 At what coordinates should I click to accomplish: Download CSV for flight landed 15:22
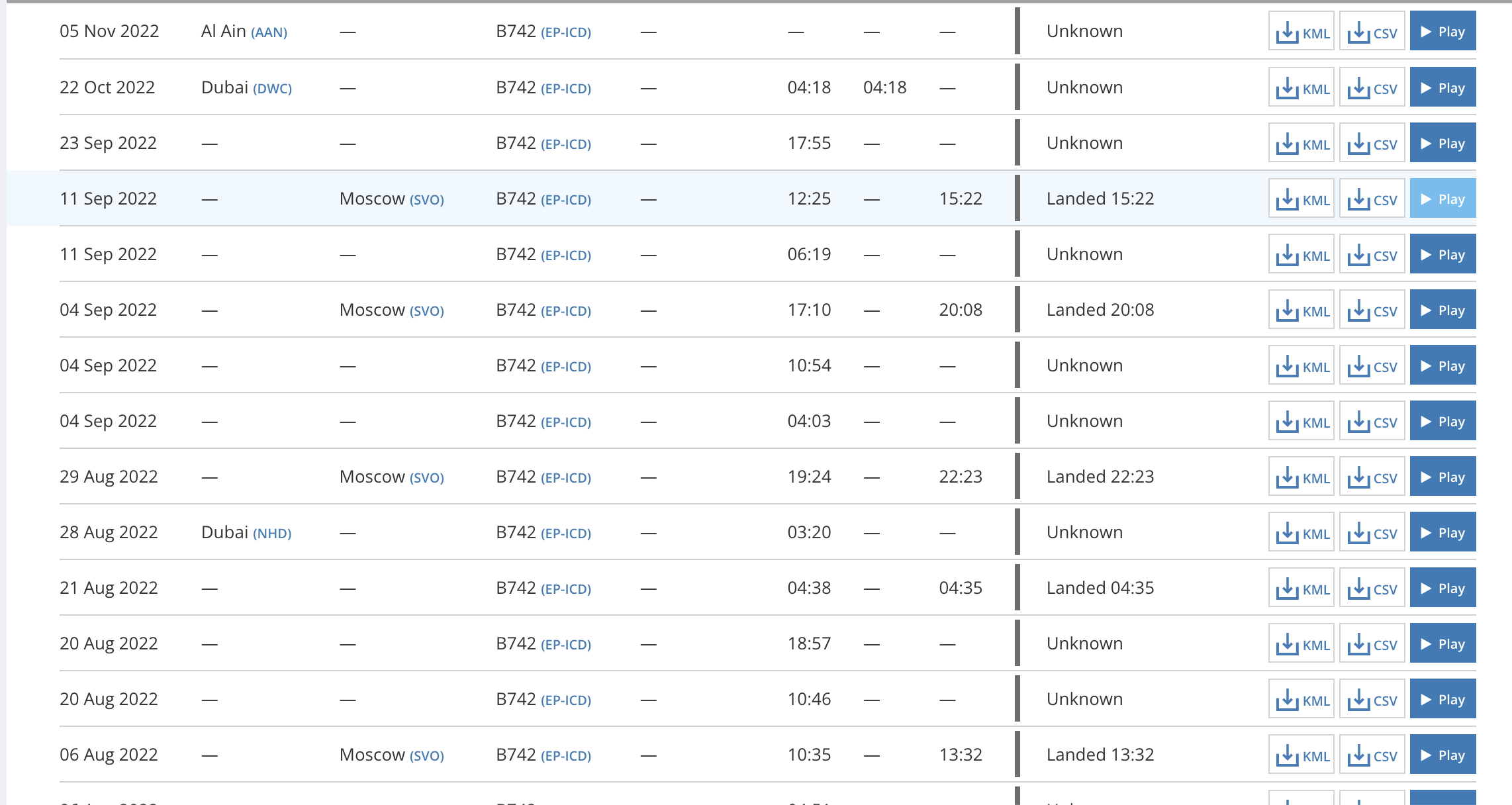pyautogui.click(x=1372, y=198)
